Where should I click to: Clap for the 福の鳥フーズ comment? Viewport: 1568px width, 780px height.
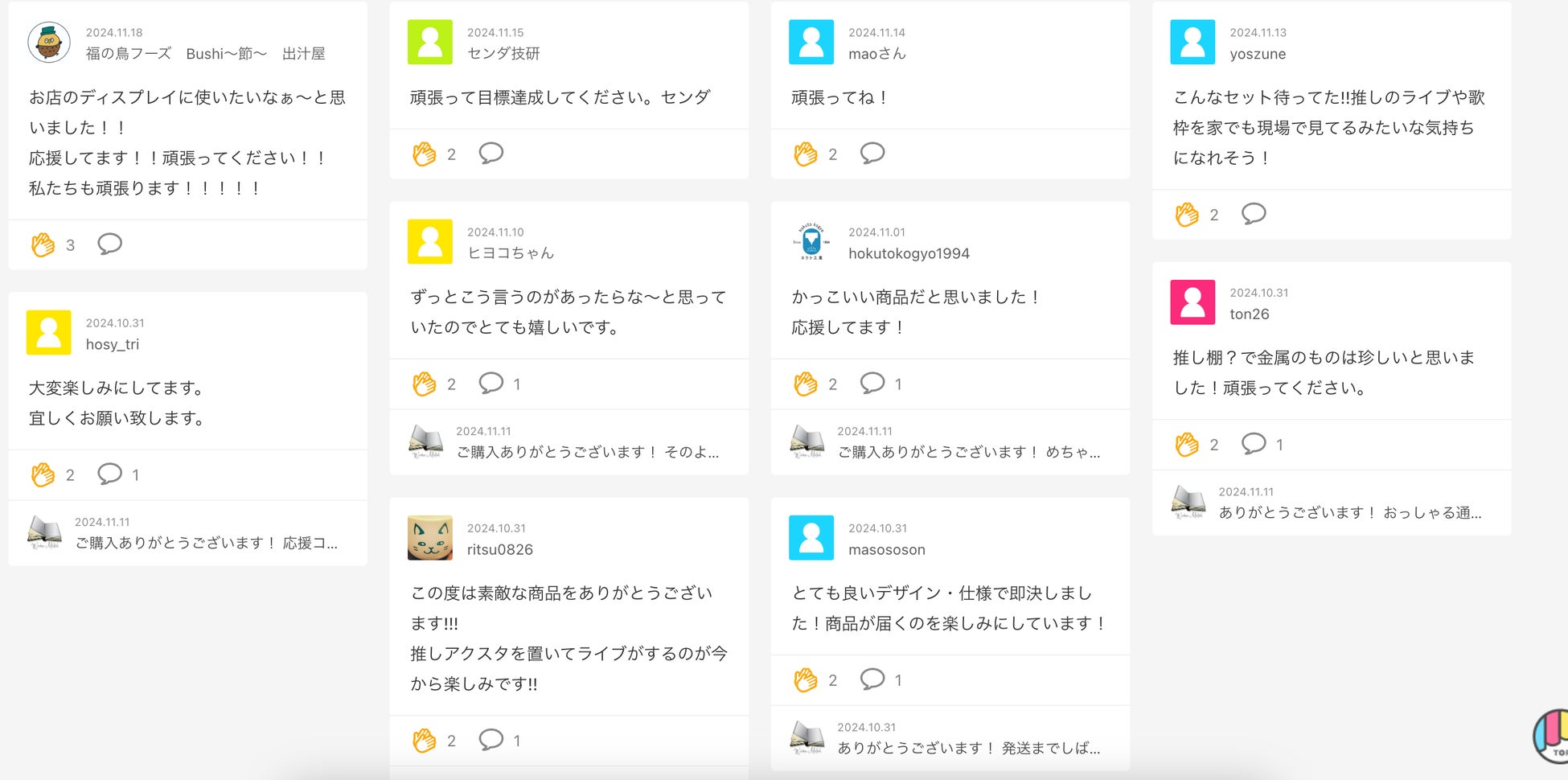[x=43, y=244]
